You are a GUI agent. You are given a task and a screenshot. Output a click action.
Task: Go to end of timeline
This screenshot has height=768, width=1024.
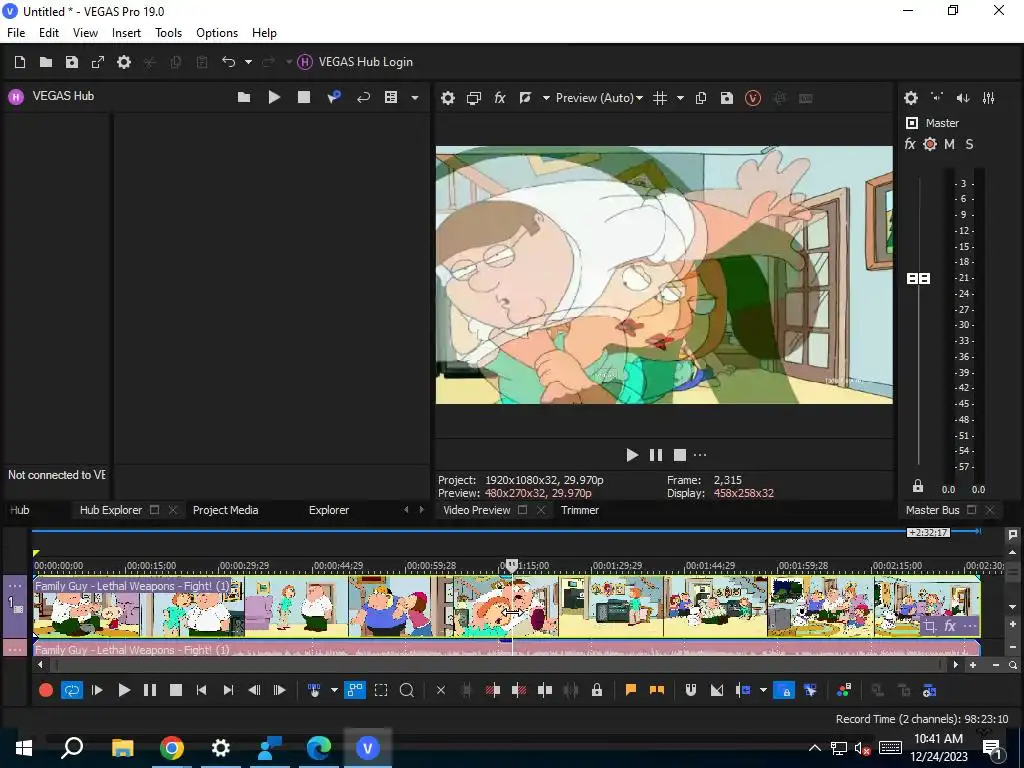coord(228,690)
